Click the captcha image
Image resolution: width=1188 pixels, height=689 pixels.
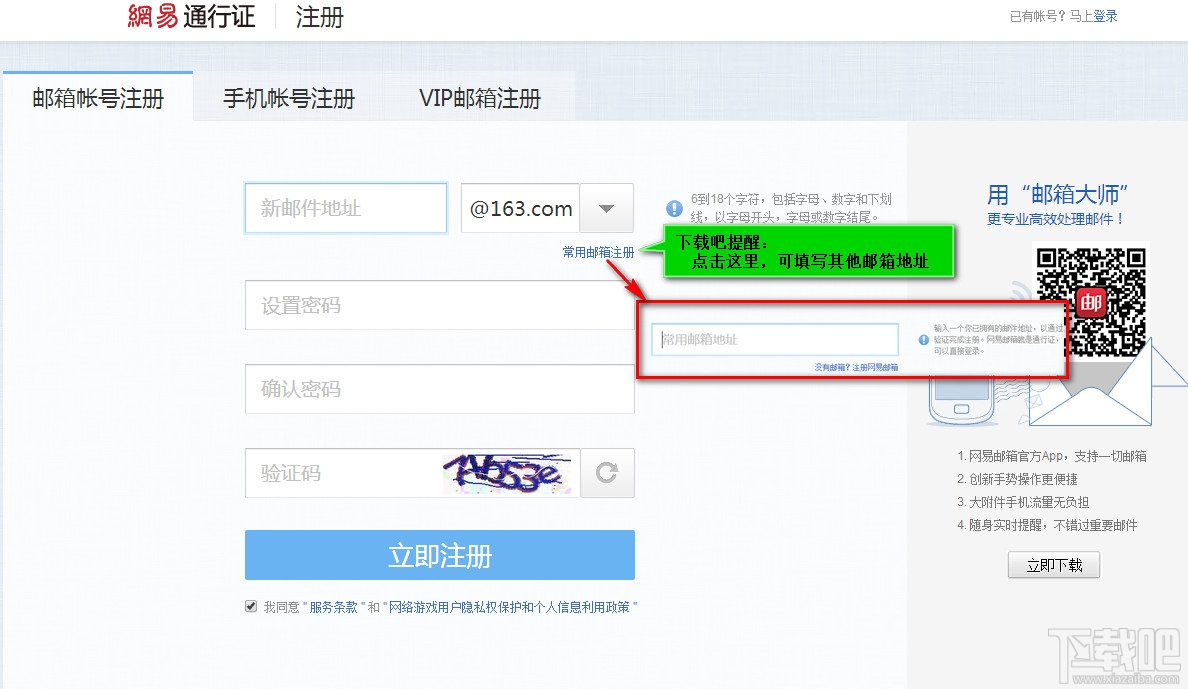pyautogui.click(x=507, y=473)
